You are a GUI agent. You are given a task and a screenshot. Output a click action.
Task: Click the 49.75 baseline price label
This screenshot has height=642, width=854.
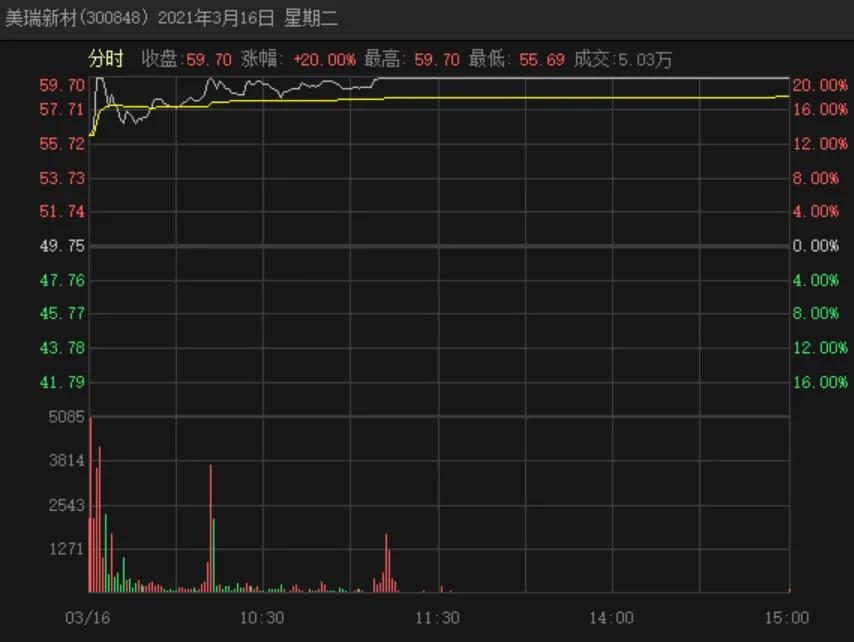click(62, 246)
